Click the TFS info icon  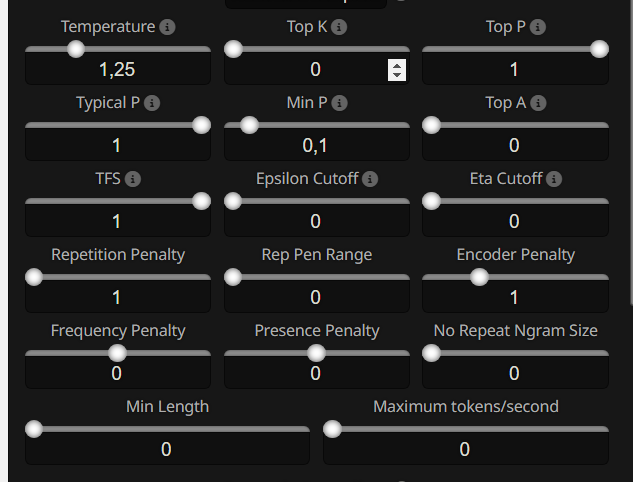[x=133, y=179]
